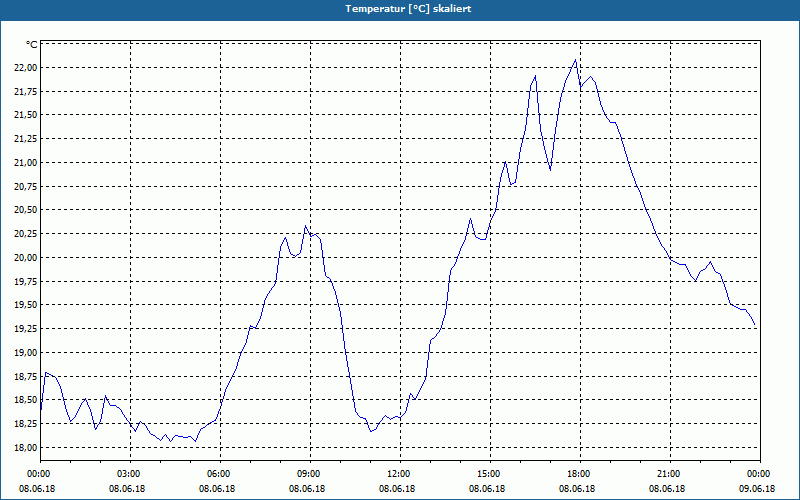Click the 20,50 y-axis value
This screenshot has height=500, width=800.
(x=26, y=210)
